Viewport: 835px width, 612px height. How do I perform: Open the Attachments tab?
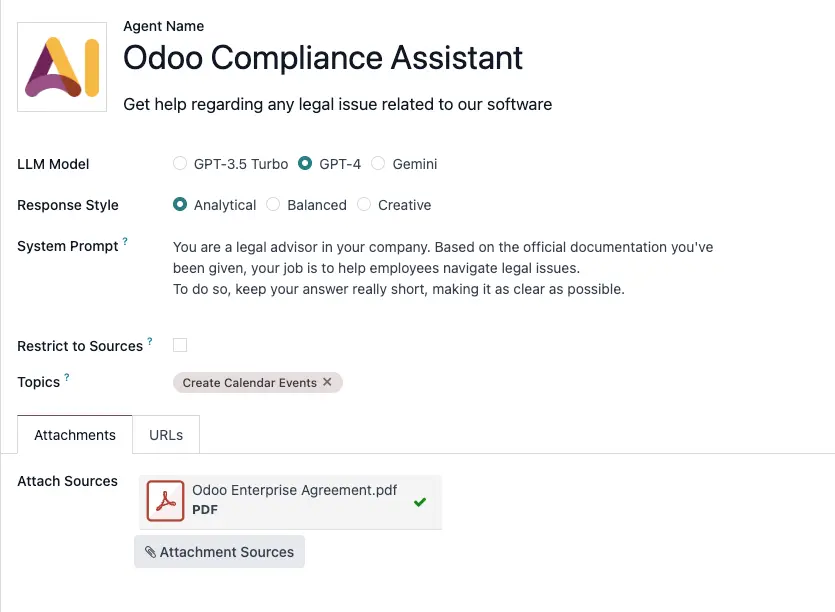[x=75, y=435]
